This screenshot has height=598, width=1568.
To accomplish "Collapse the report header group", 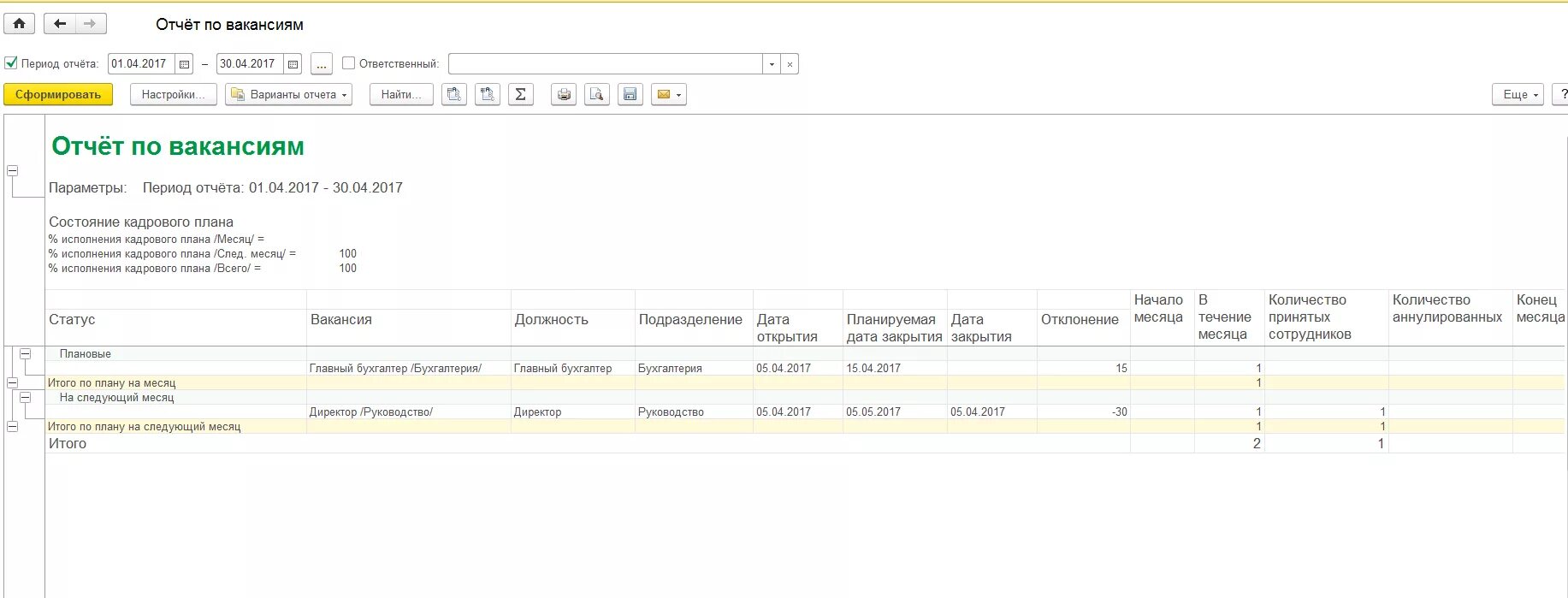I will point(13,170).
